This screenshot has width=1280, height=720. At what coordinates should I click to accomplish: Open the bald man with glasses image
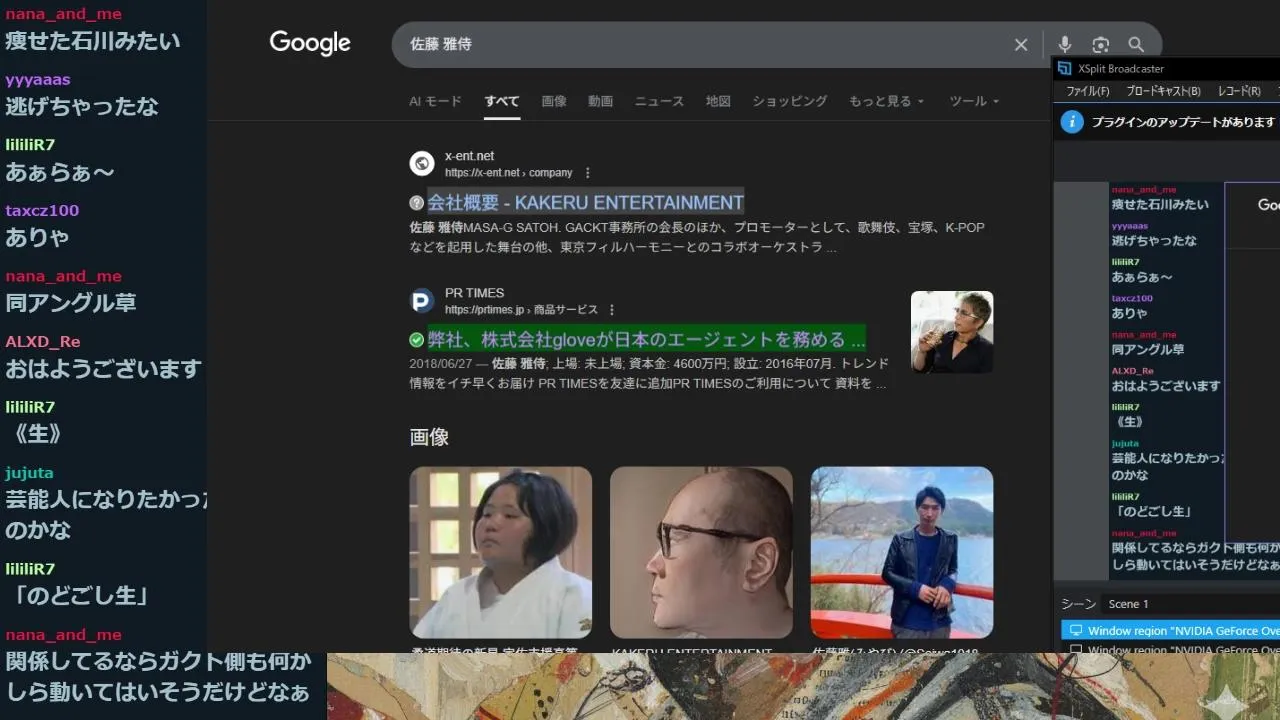point(701,552)
